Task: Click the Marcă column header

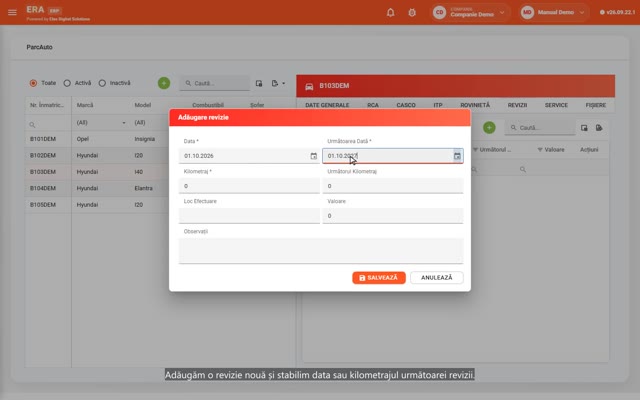Action: (x=85, y=105)
